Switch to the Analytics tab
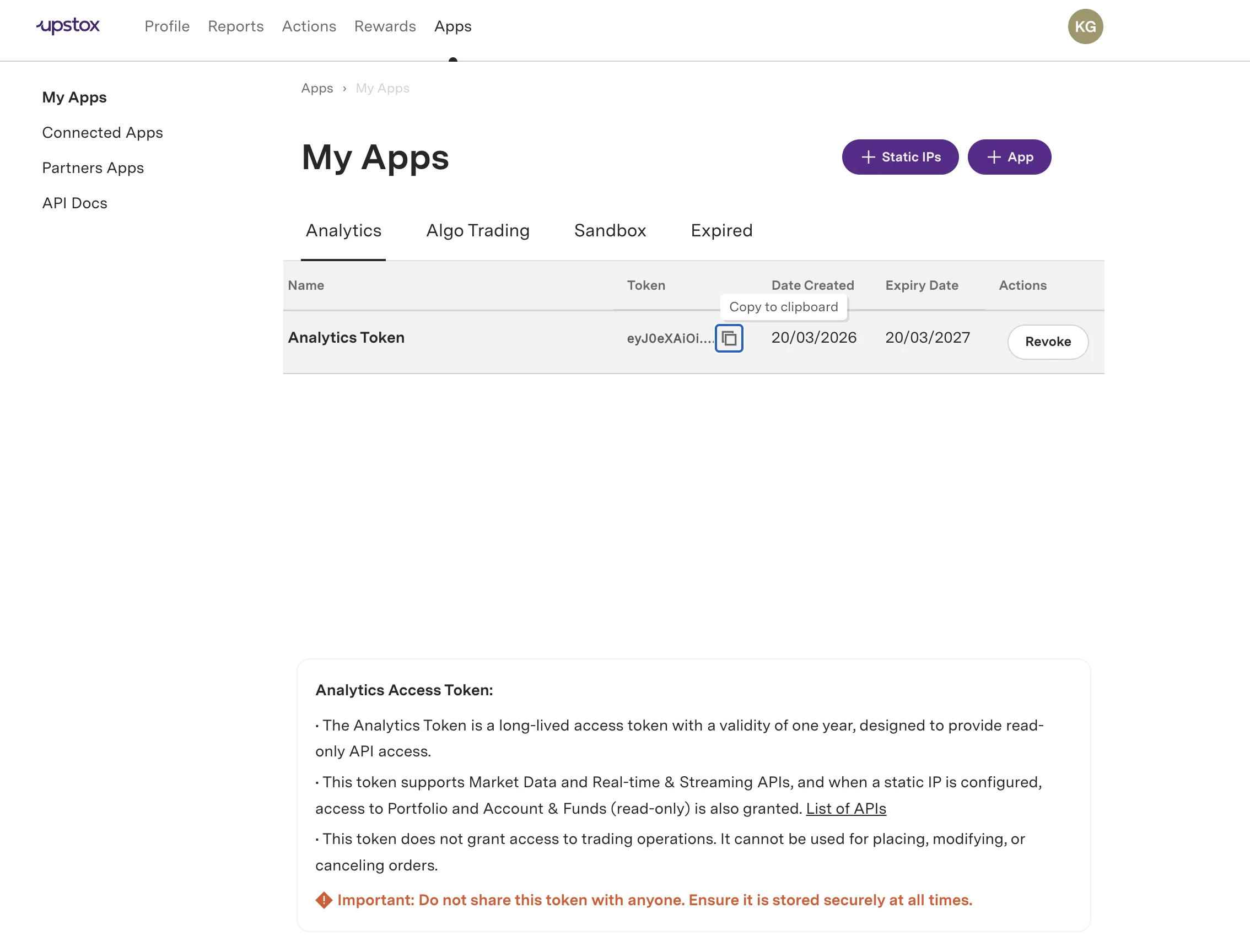Screen dimensions: 1250x952 [x=343, y=231]
